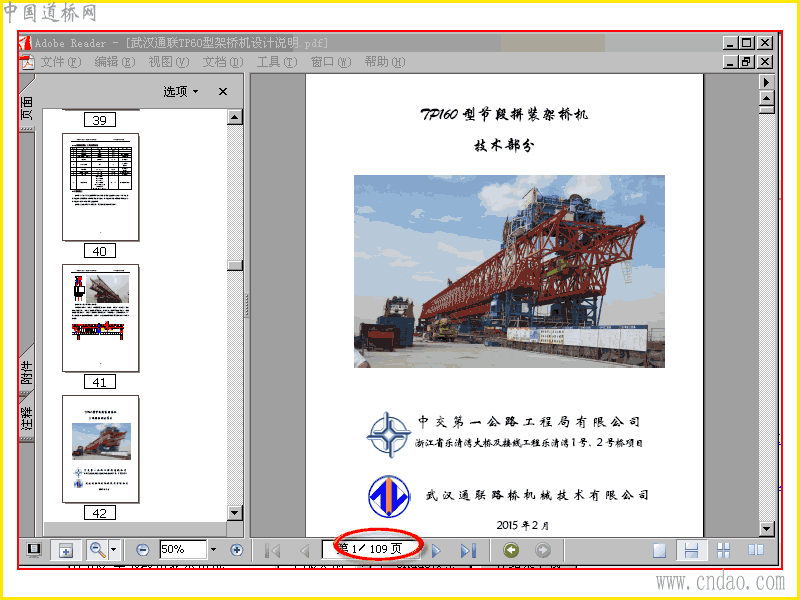The width and height of the screenshot is (800, 600).
Task: Zoom out with the minus button
Action: pyautogui.click(x=143, y=549)
